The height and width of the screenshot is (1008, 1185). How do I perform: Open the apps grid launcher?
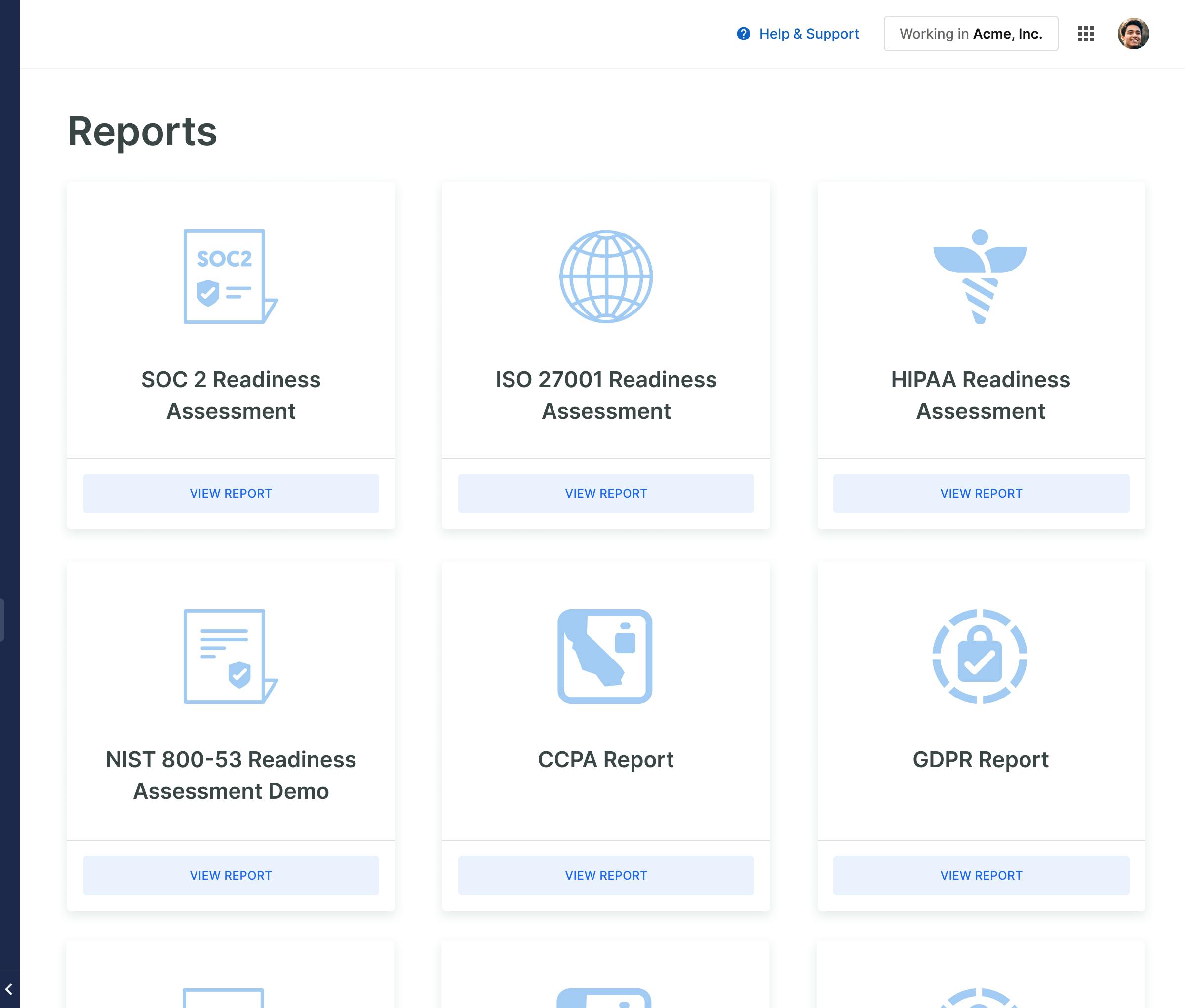[x=1086, y=34]
